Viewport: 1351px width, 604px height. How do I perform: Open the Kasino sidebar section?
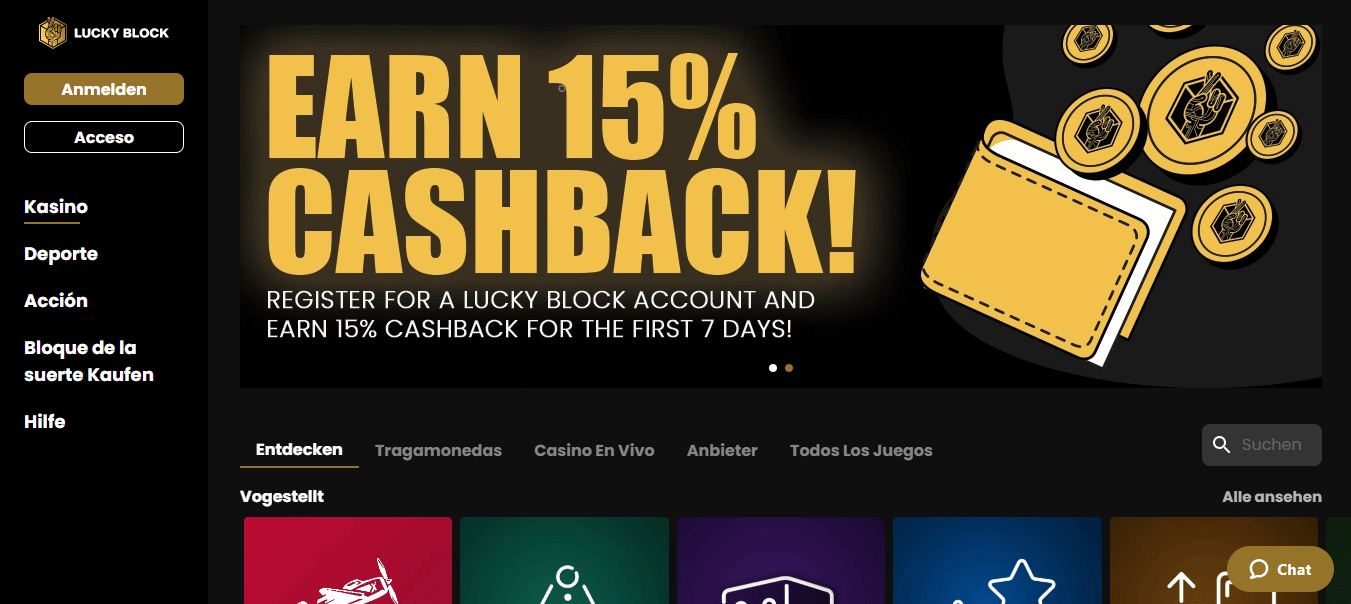click(x=56, y=207)
